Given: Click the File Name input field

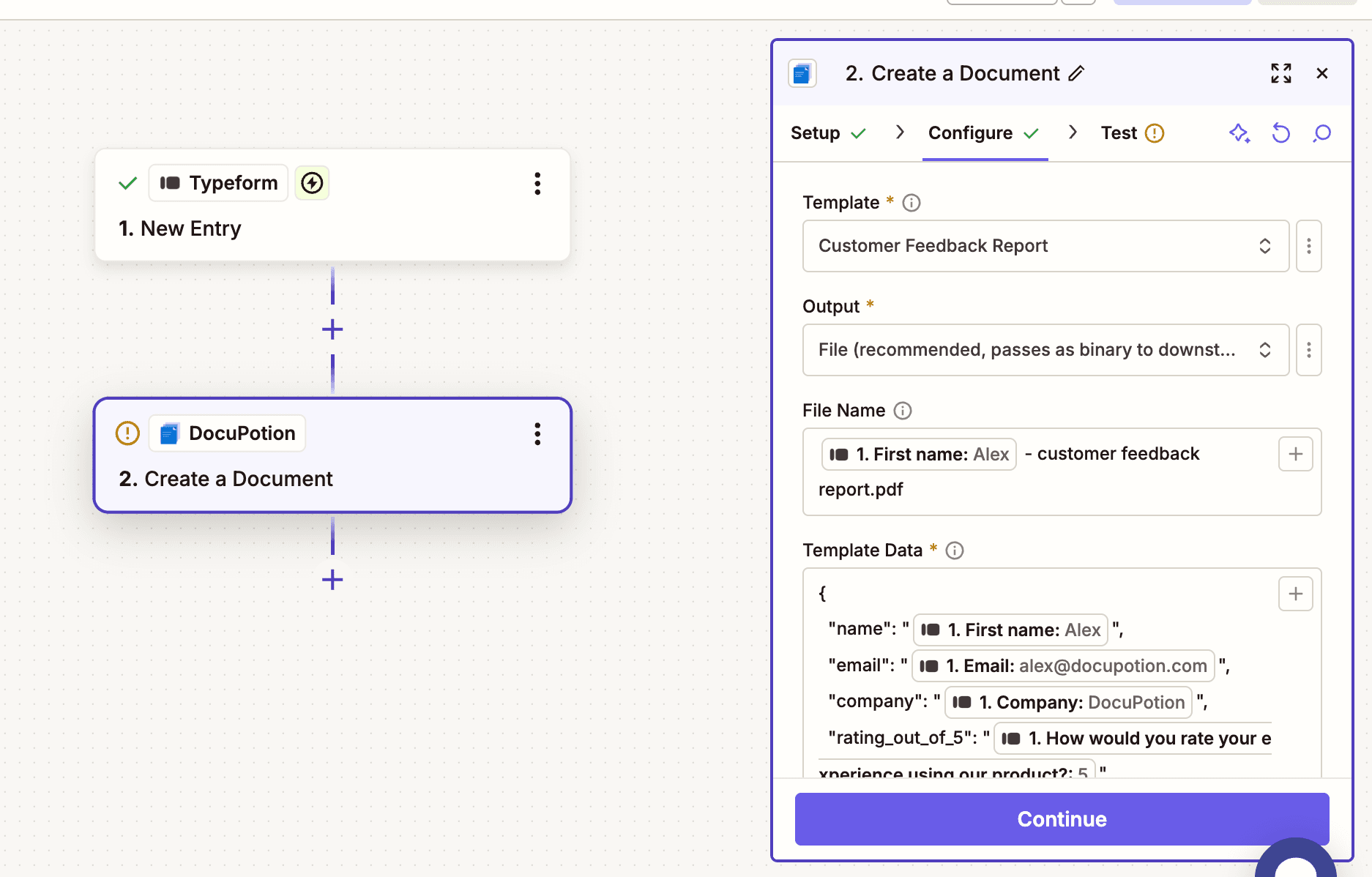Looking at the screenshot, I should pyautogui.click(x=1062, y=472).
